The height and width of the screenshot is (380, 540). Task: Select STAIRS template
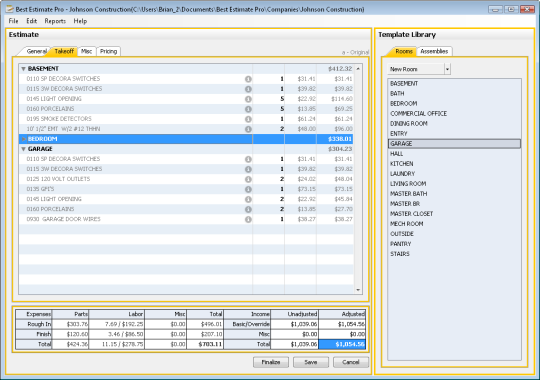454,254
